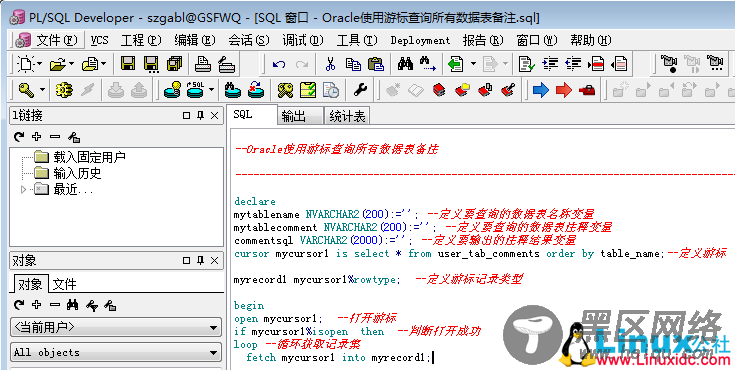
Task: Click the red toolbox icon
Action: (587, 90)
